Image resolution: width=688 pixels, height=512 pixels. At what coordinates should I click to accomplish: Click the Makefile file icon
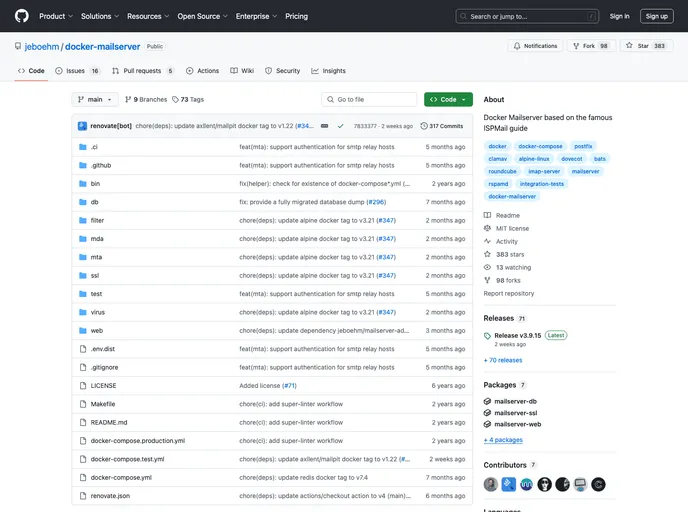pyautogui.click(x=82, y=405)
